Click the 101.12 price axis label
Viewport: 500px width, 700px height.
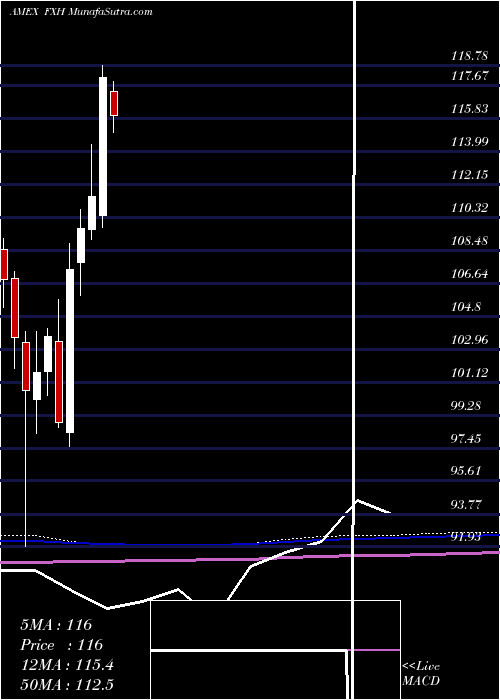click(469, 373)
